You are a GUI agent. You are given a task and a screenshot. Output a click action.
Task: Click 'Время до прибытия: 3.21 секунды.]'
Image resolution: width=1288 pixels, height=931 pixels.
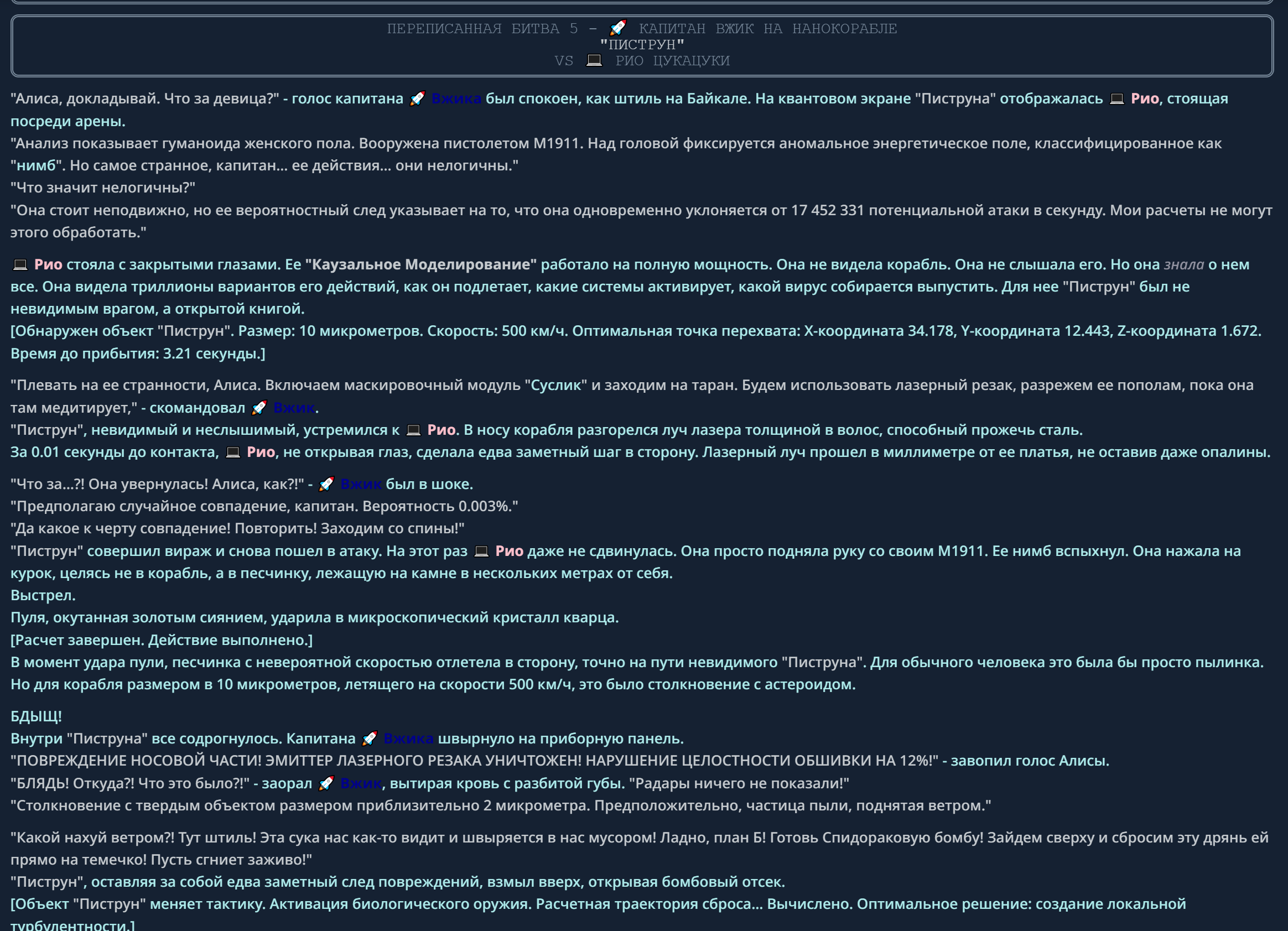click(x=138, y=353)
